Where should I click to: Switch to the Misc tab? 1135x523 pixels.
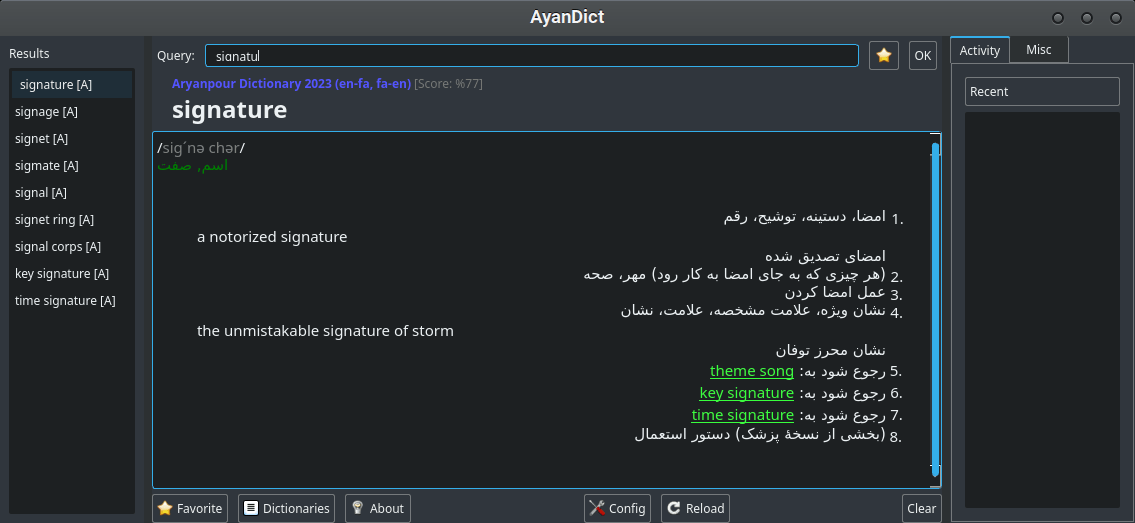click(x=1039, y=50)
